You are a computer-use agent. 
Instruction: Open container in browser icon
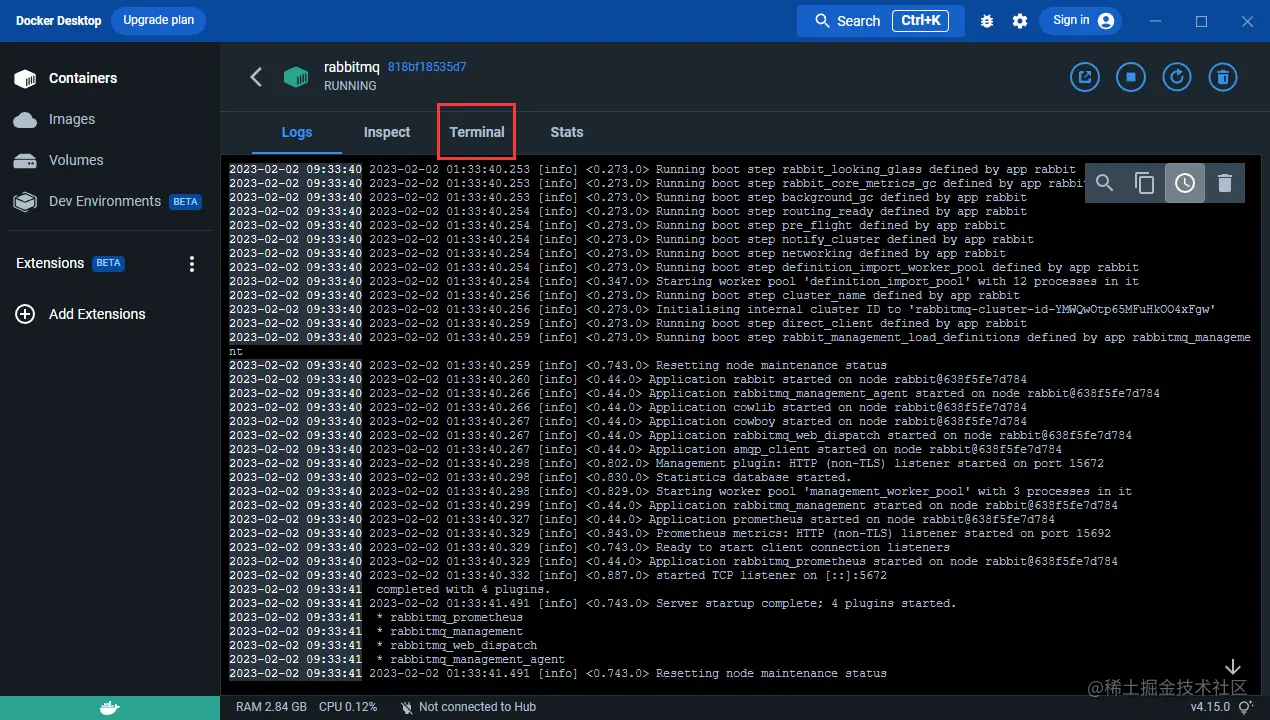1085,77
